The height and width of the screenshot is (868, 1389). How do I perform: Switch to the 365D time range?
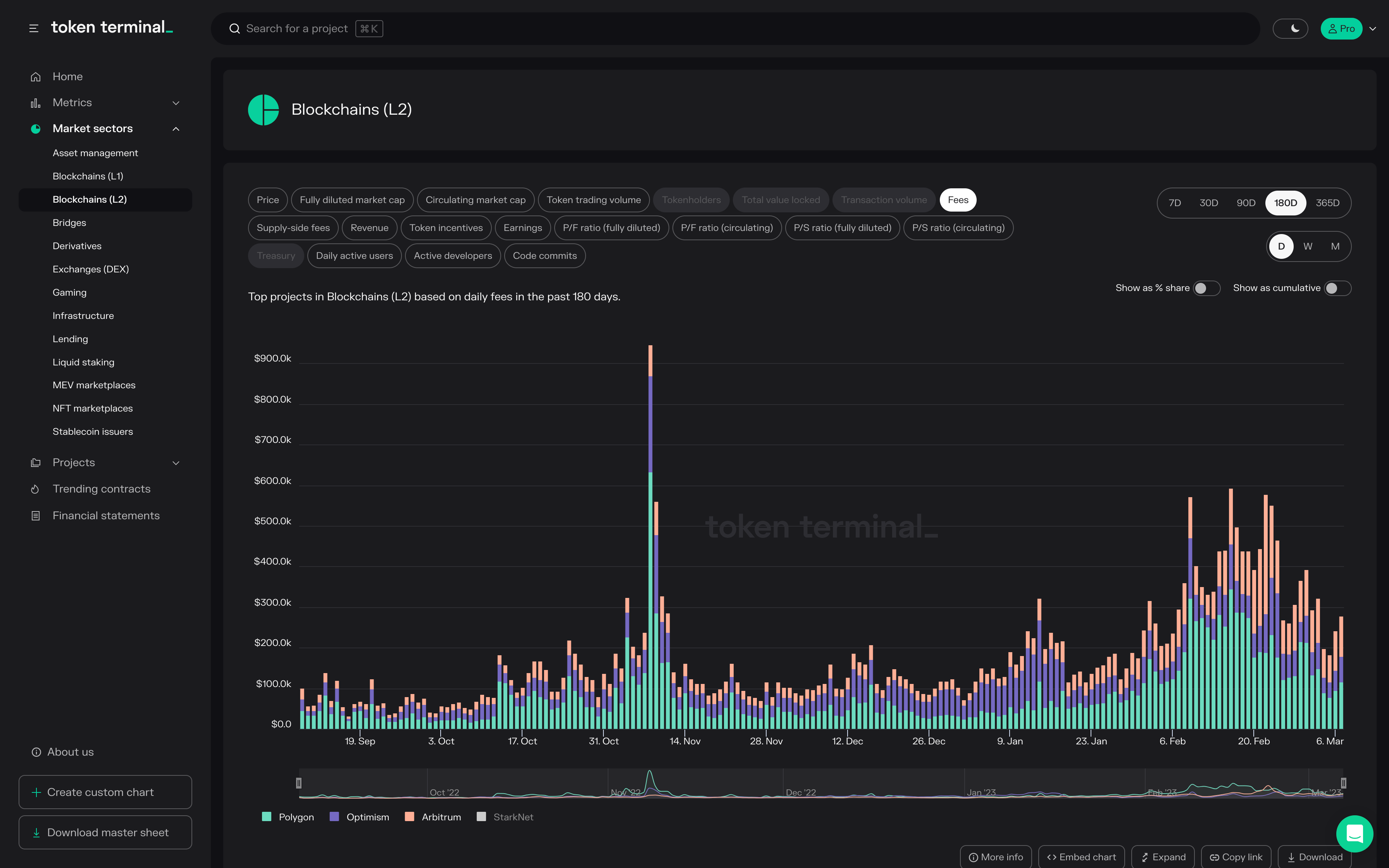pos(1327,203)
